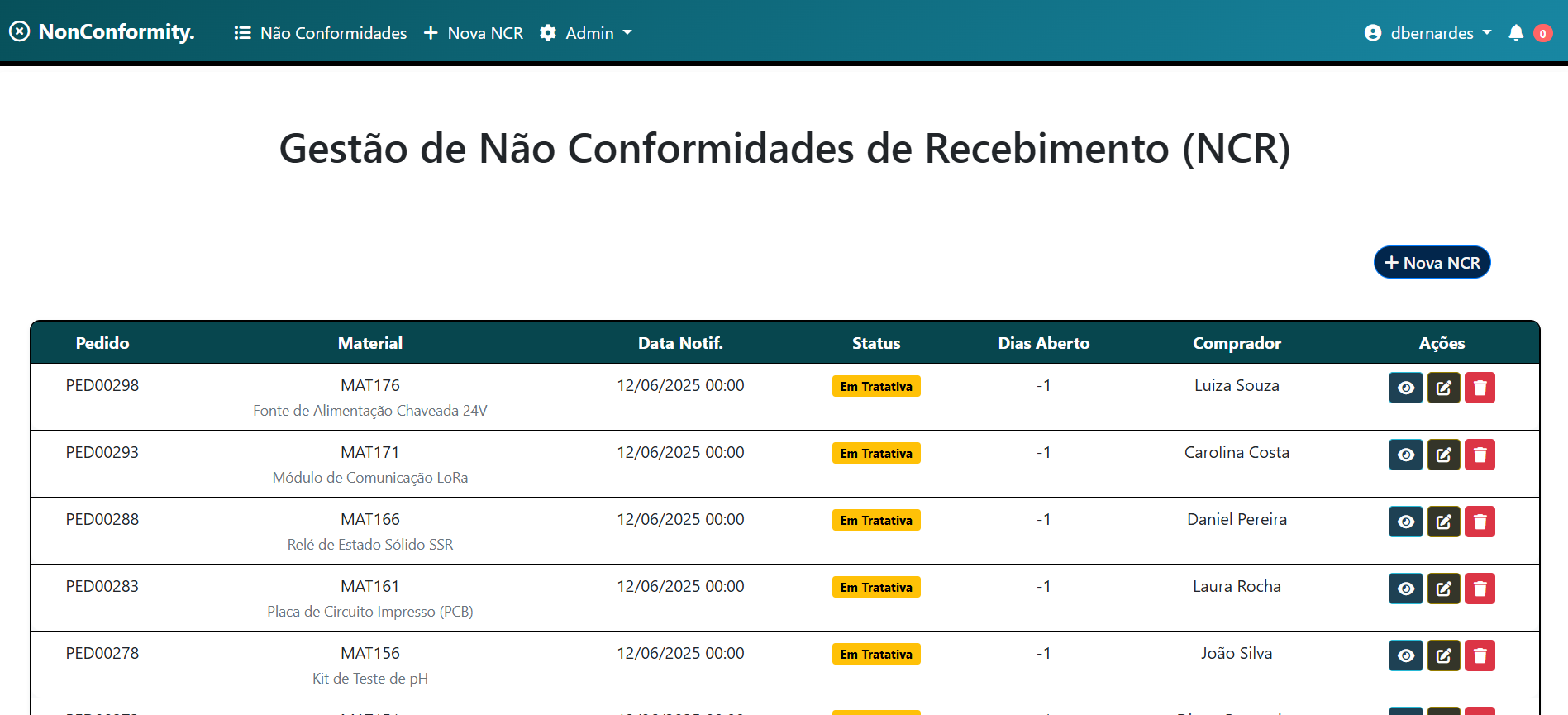This screenshot has width=1568, height=715.
Task: Click the eye icon for PED00283
Action: click(x=1405, y=589)
